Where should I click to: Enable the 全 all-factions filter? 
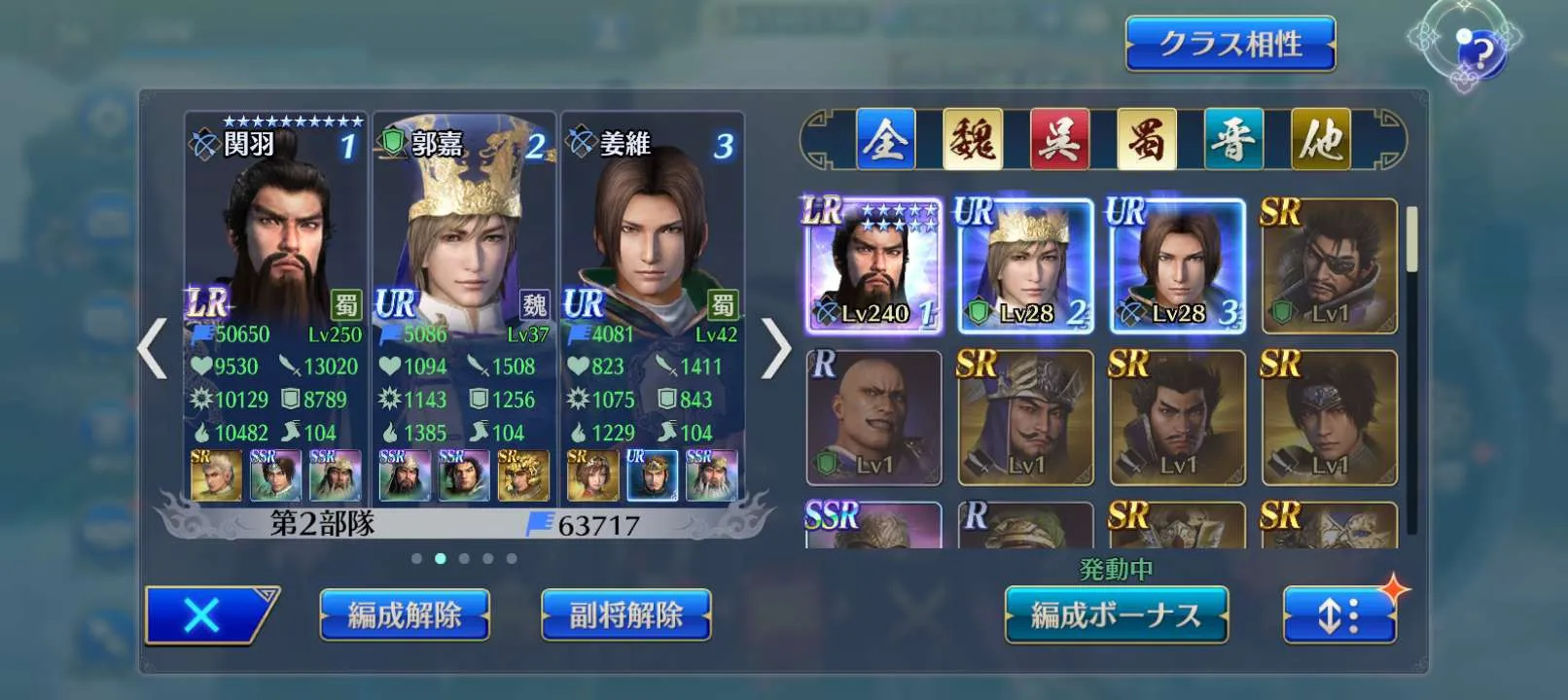pos(885,139)
